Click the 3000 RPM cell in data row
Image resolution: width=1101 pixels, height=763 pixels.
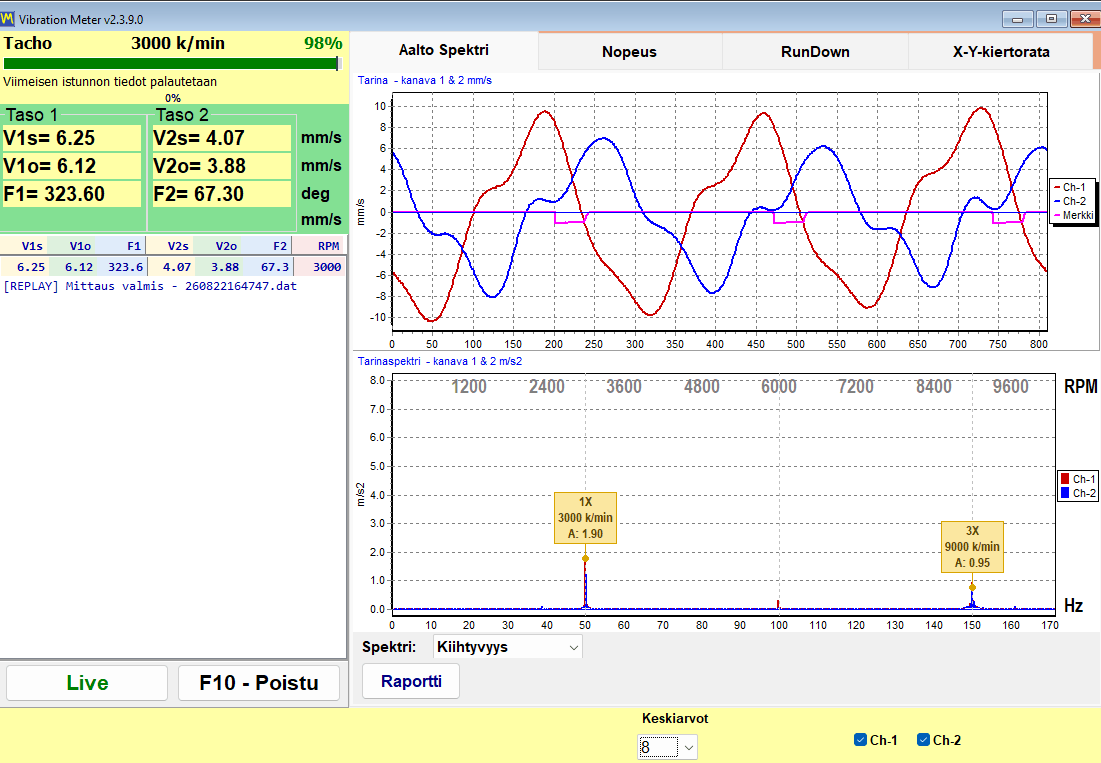click(319, 267)
